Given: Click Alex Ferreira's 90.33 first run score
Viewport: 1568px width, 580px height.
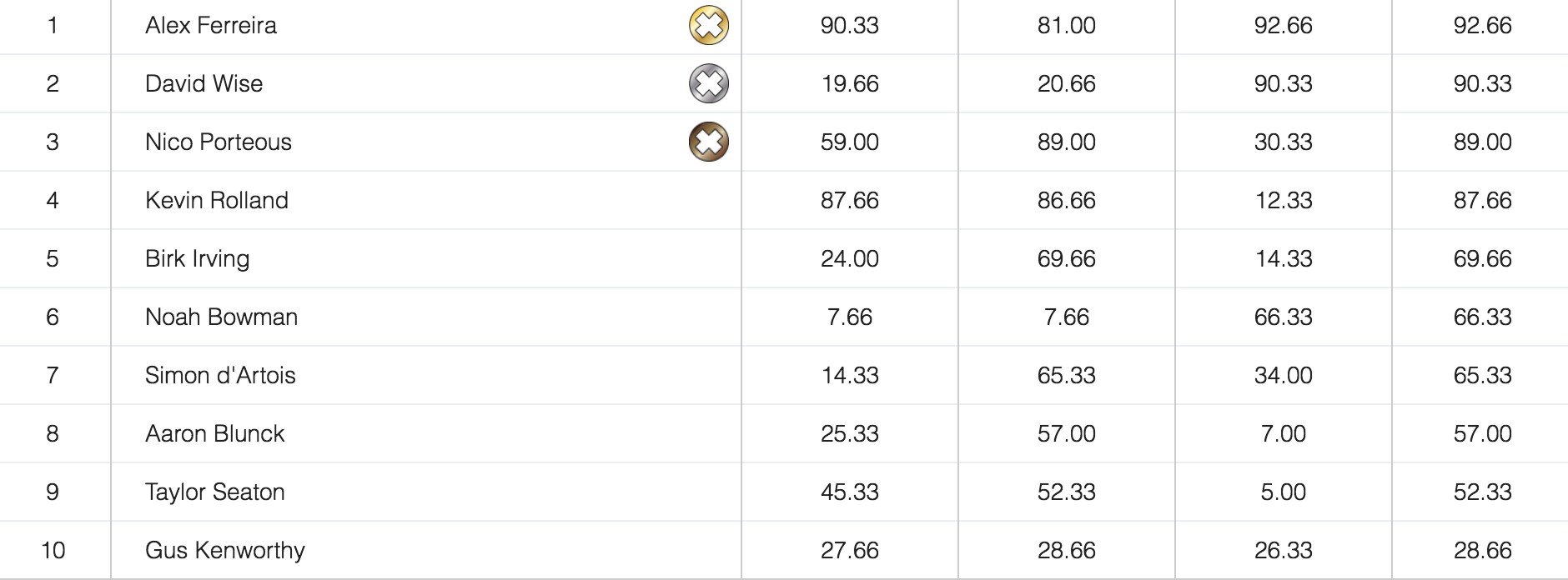Looking at the screenshot, I should 849,25.
